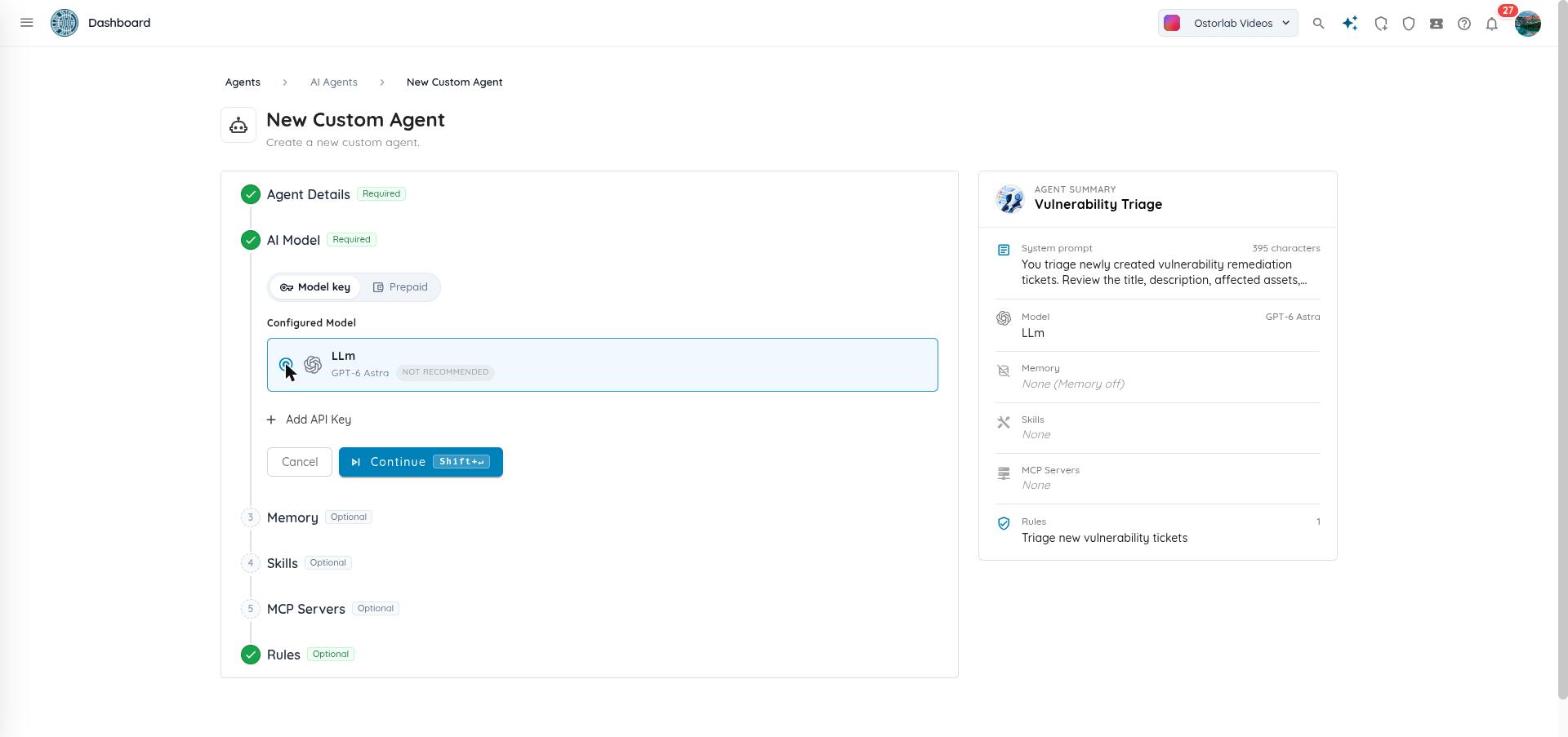Click 'None (Memory off)' in summary
The height and width of the screenshot is (737, 1568).
pos(1072,384)
